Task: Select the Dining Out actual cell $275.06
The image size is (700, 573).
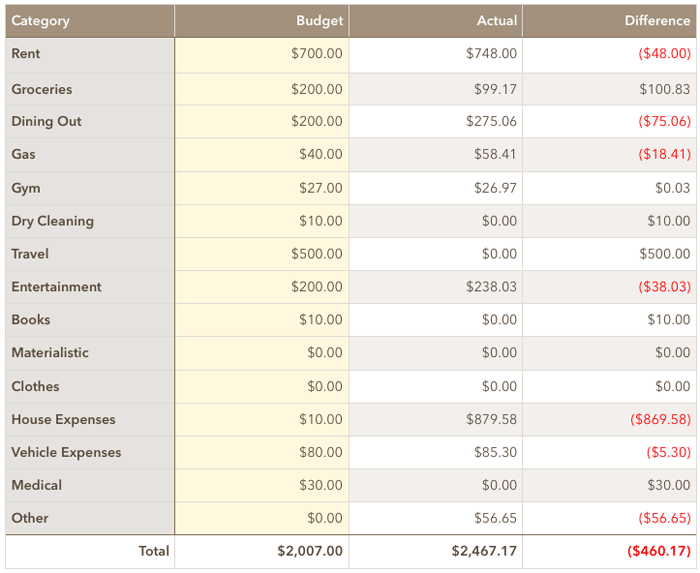Action: [436, 121]
